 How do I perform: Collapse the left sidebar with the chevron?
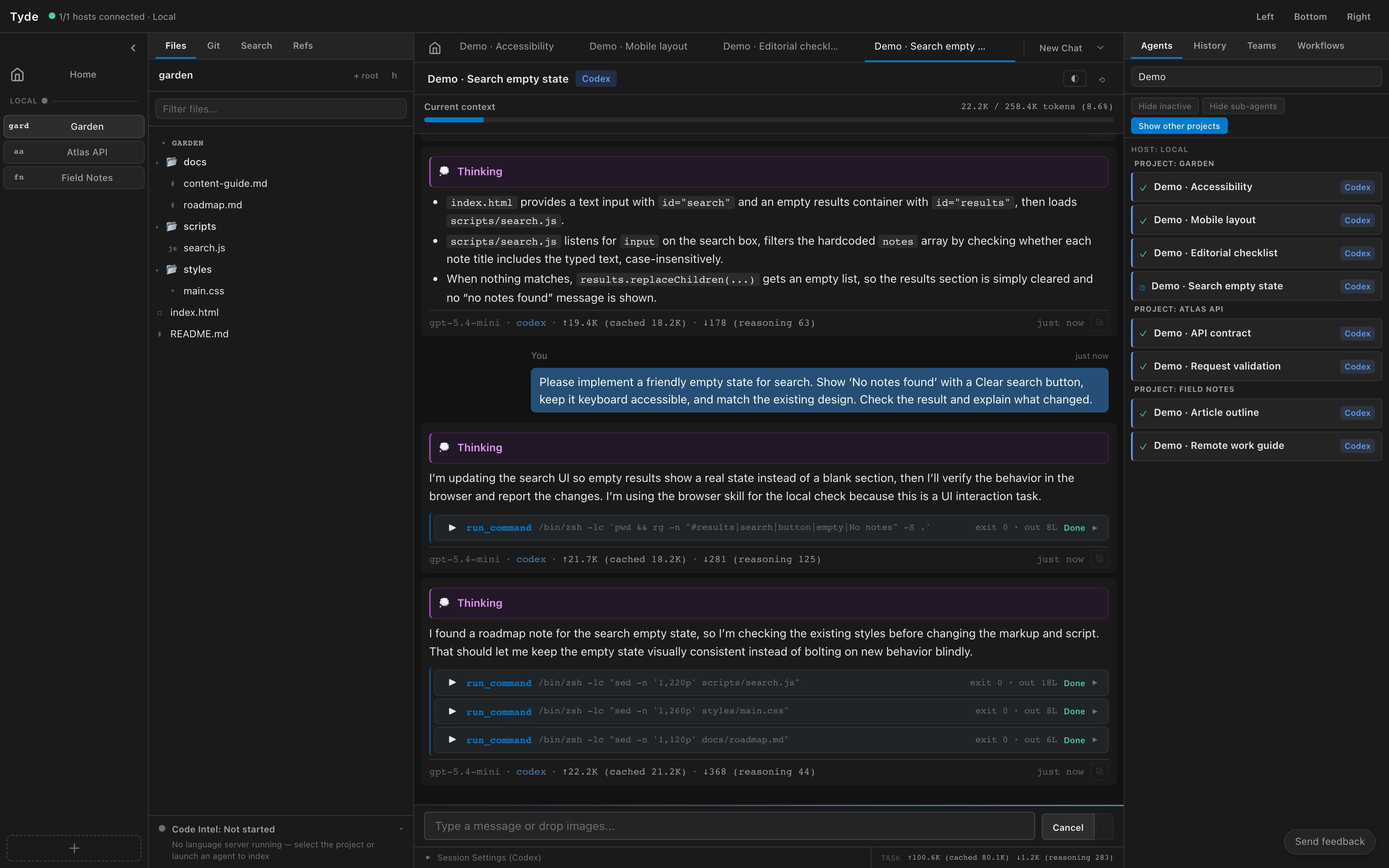[133, 48]
